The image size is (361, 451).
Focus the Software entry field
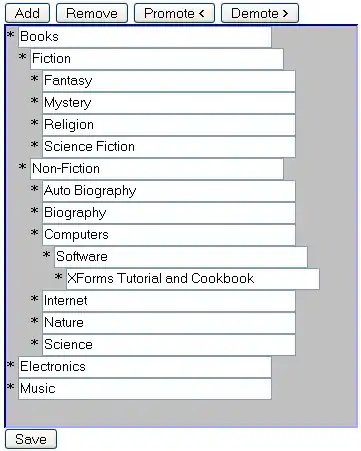(x=181, y=257)
